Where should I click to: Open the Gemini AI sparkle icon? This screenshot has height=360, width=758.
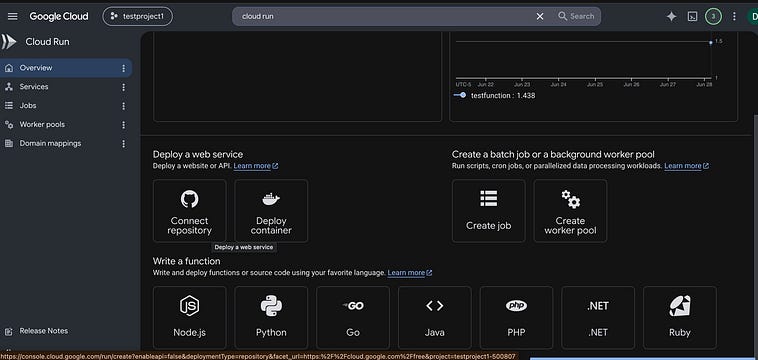(671, 16)
